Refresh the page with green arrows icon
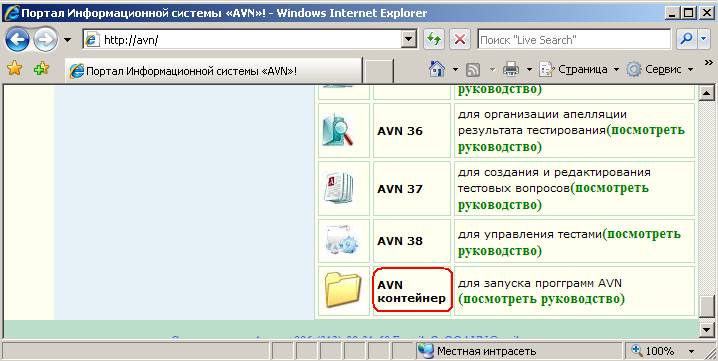This screenshot has width=718, height=361. 433,40
